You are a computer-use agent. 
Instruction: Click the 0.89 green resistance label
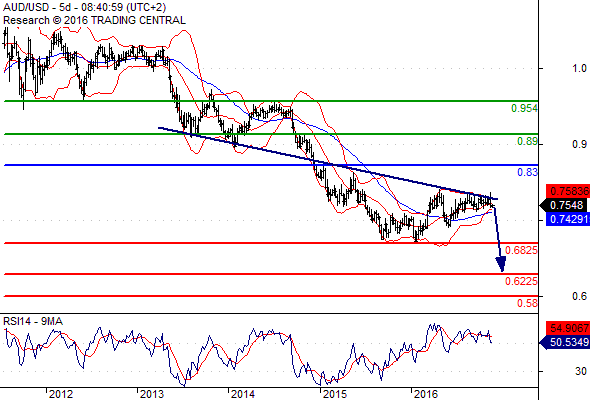coord(527,141)
